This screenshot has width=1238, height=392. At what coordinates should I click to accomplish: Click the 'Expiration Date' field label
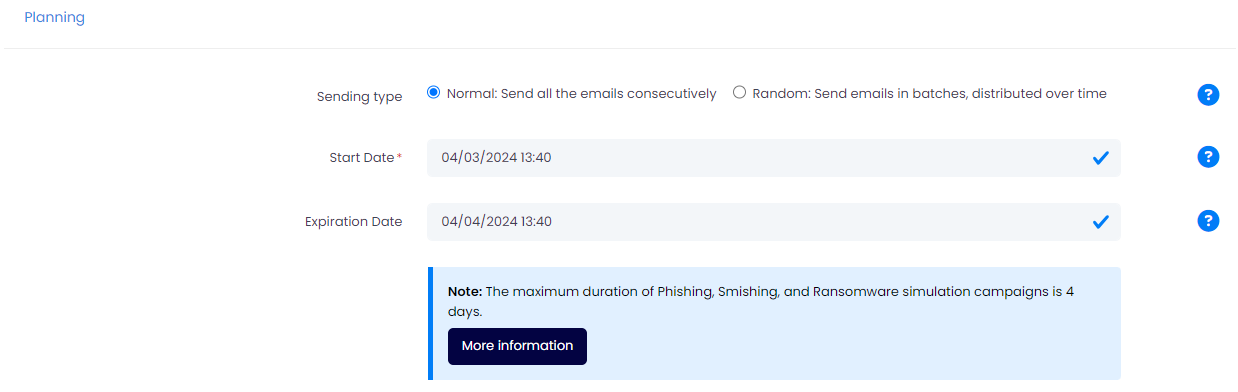(353, 222)
